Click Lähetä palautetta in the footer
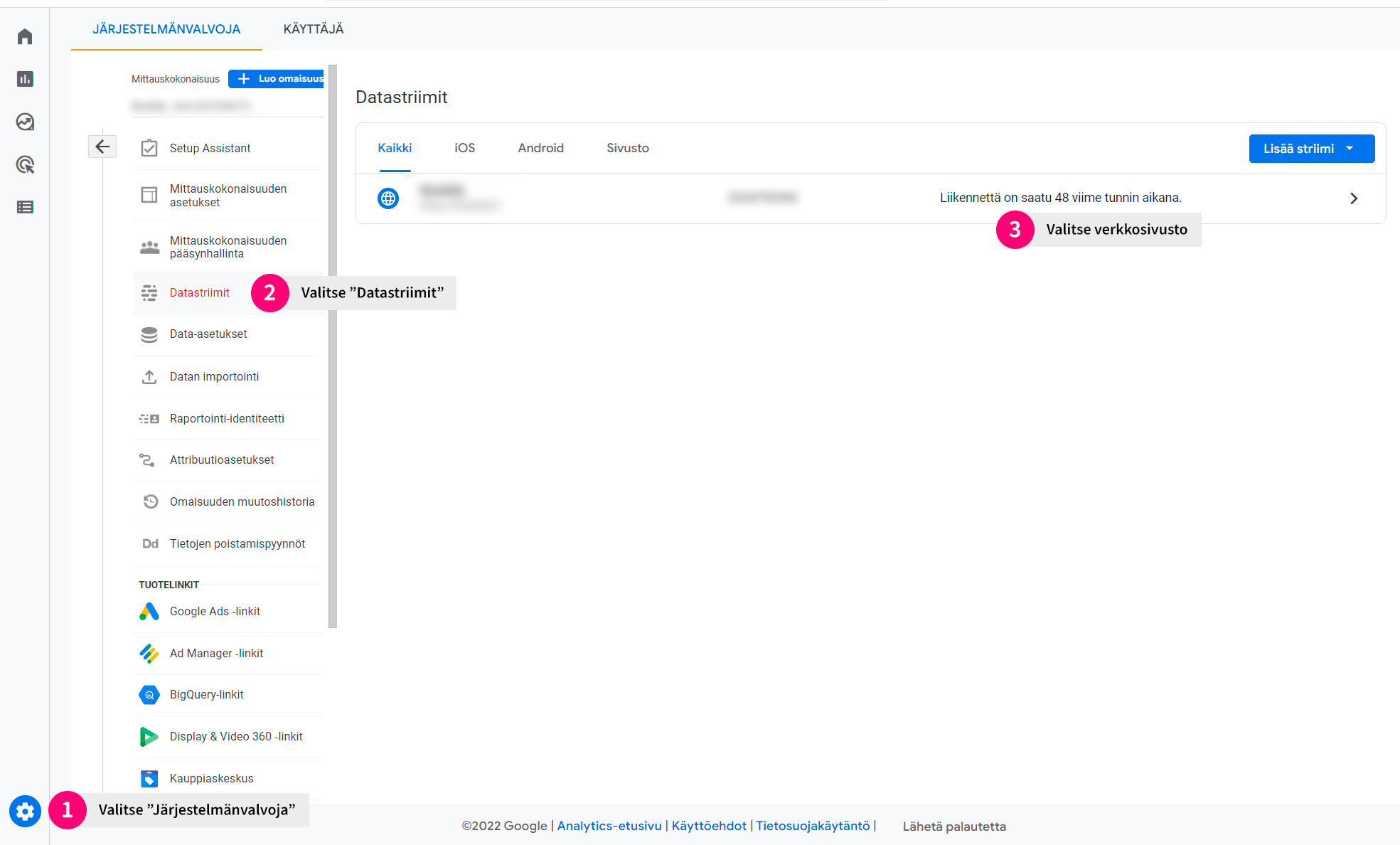The height and width of the screenshot is (845, 1400). 954,827
